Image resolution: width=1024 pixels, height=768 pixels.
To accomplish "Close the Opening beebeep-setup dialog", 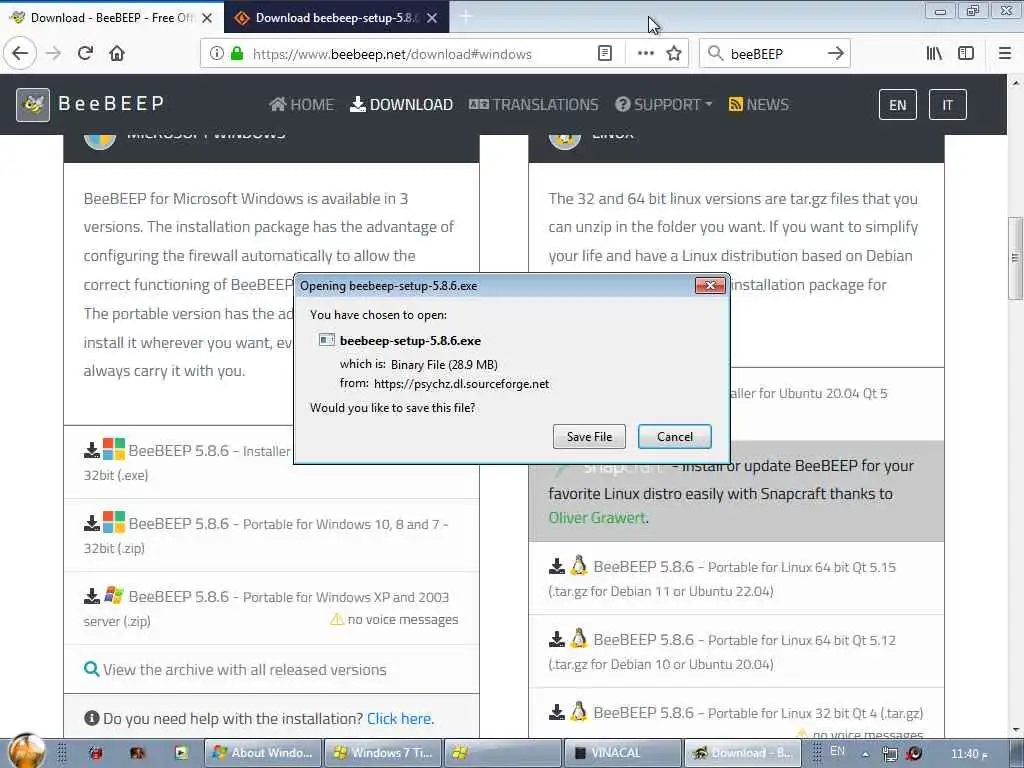I will click(x=710, y=285).
